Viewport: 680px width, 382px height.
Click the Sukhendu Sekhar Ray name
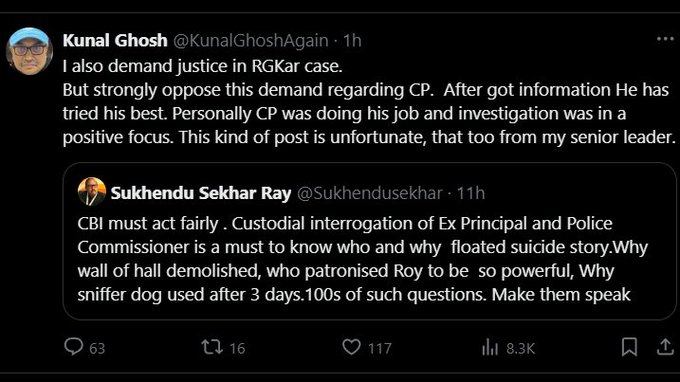click(x=201, y=193)
